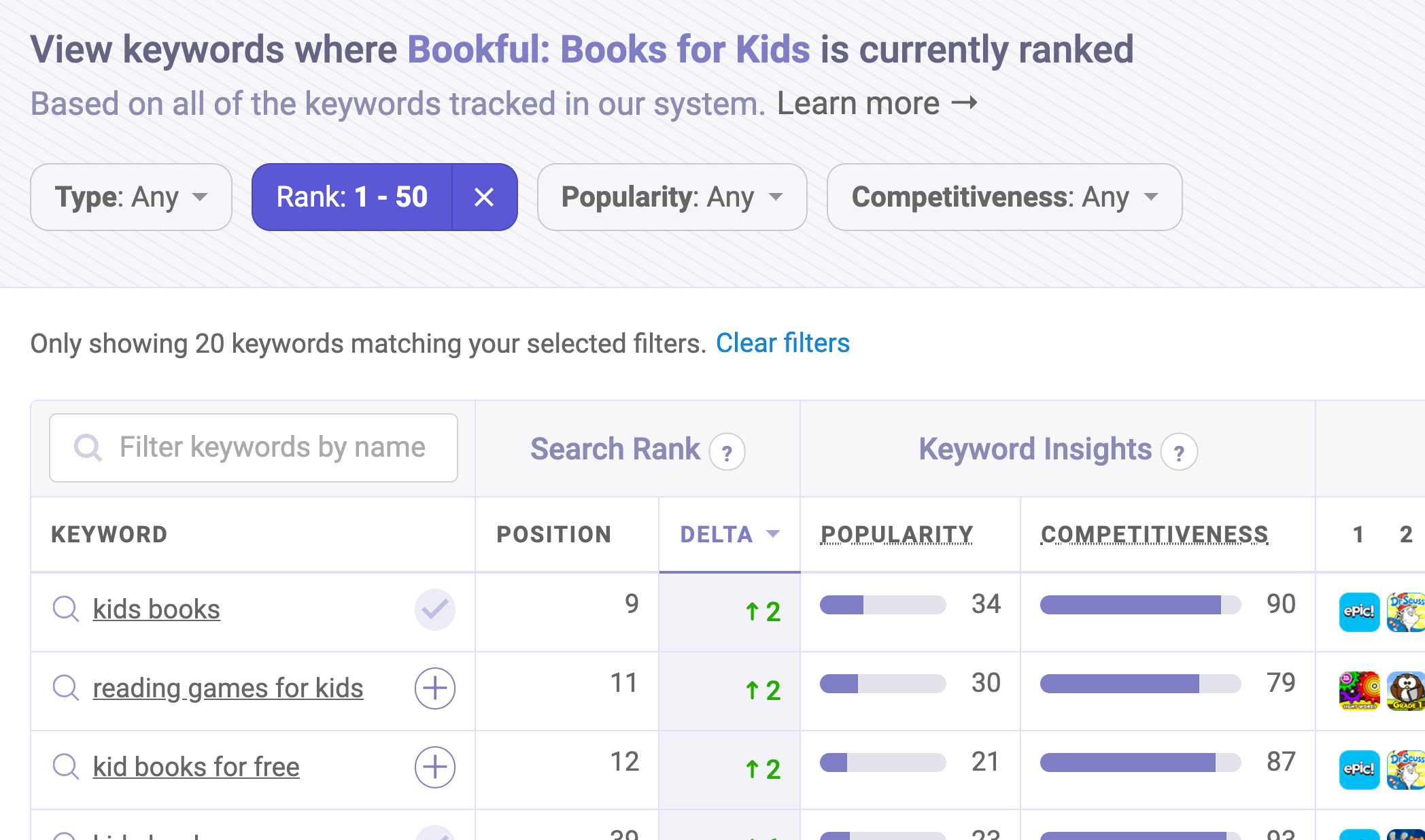Screen dimensions: 1425x840
Task: Click the magnifier icon beside reading games for kids
Action: tap(66, 688)
